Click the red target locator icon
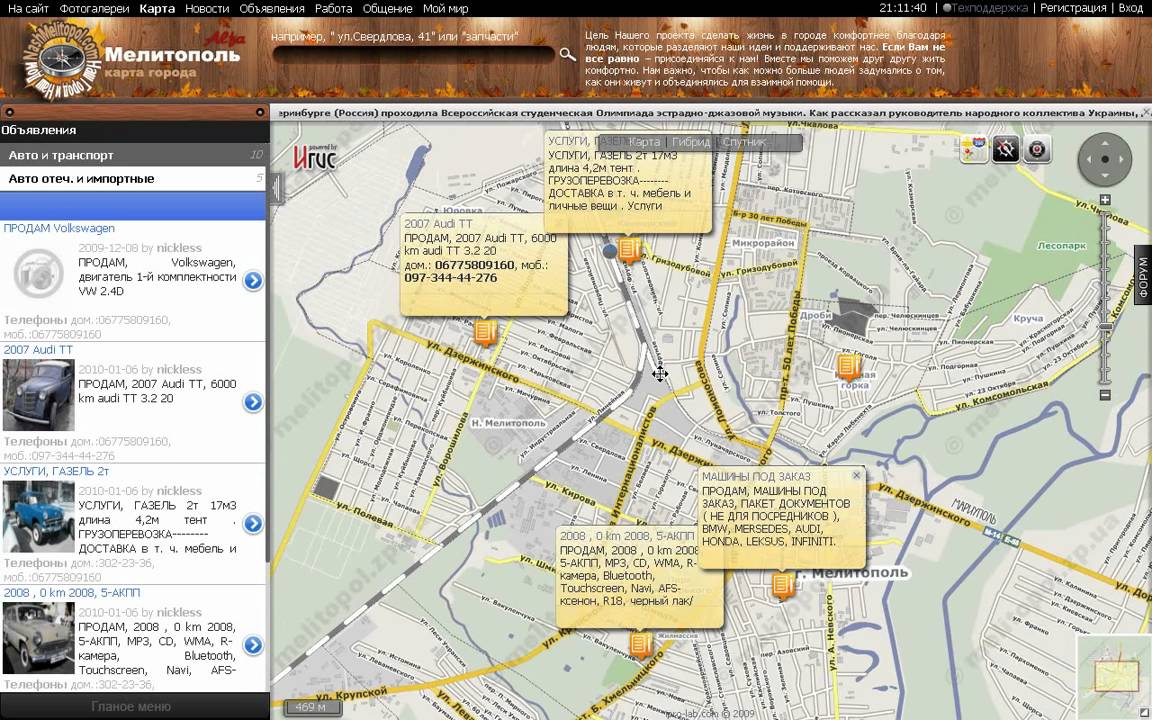This screenshot has width=1152, height=720. coord(1037,149)
